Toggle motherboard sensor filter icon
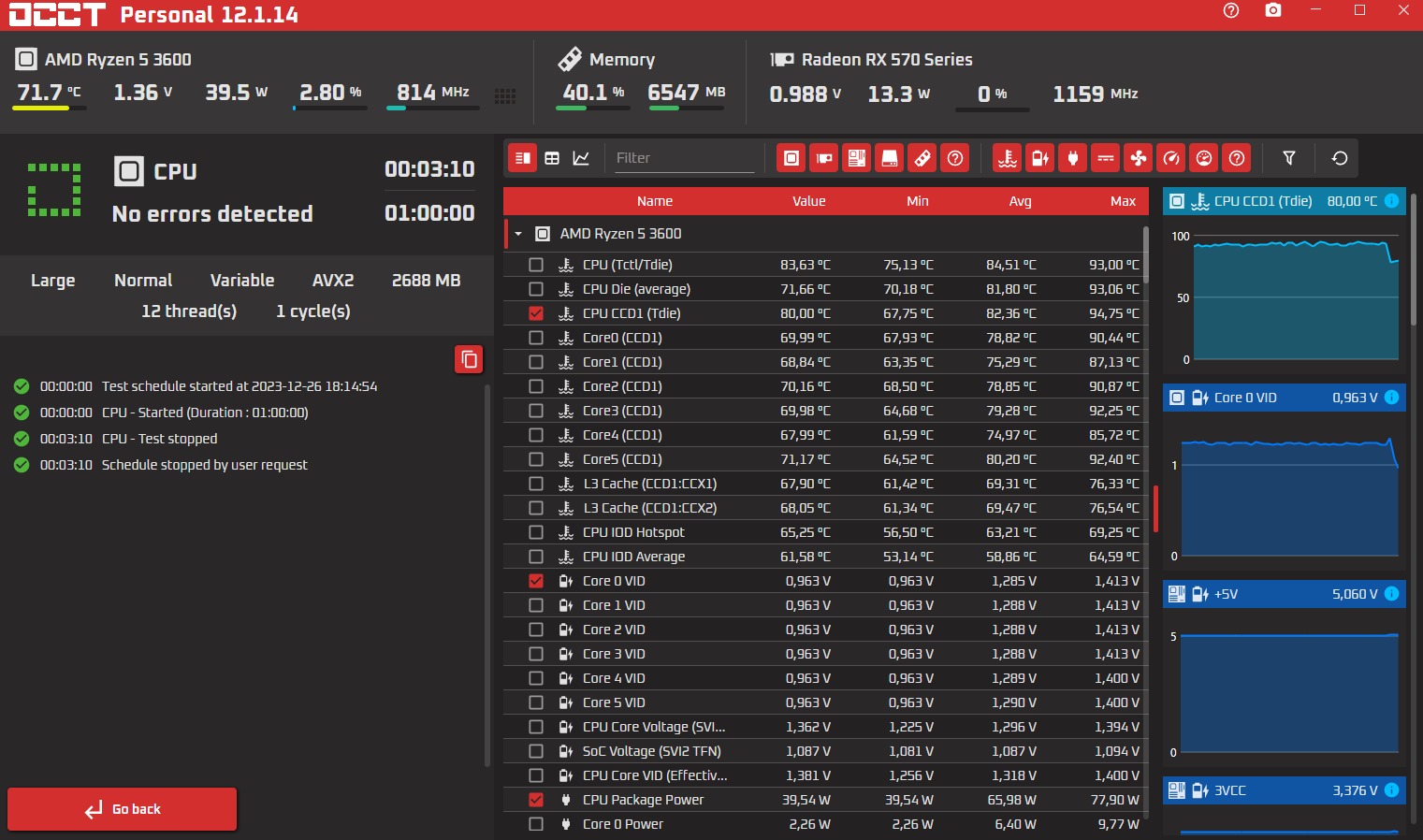Viewport: 1423px width, 840px height. [x=857, y=158]
